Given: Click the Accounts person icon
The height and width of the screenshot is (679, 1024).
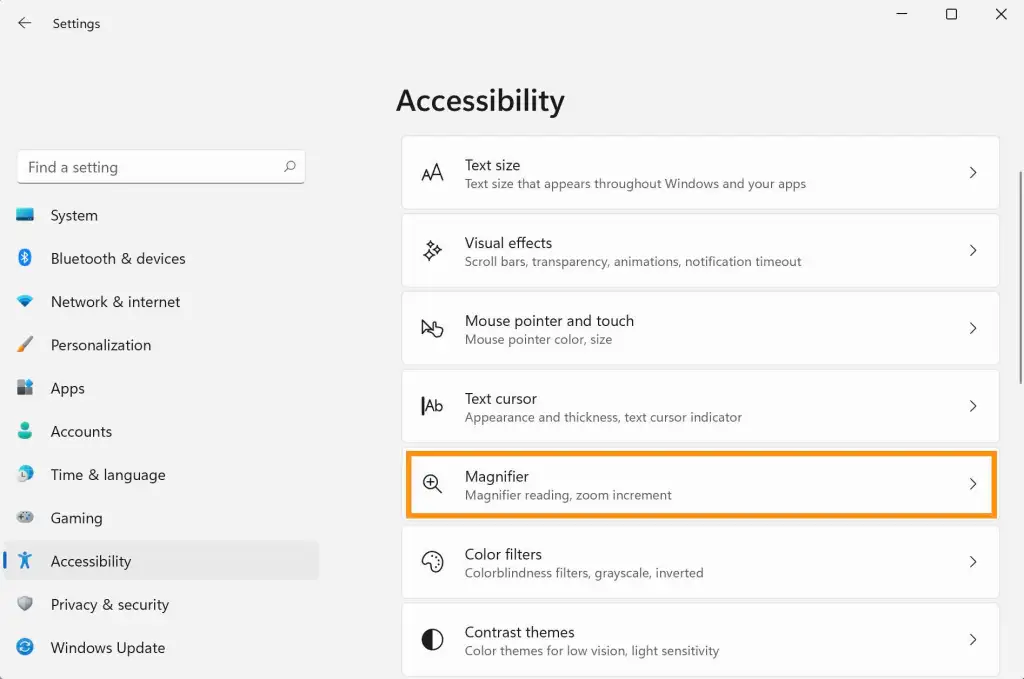Looking at the screenshot, I should pos(25,431).
